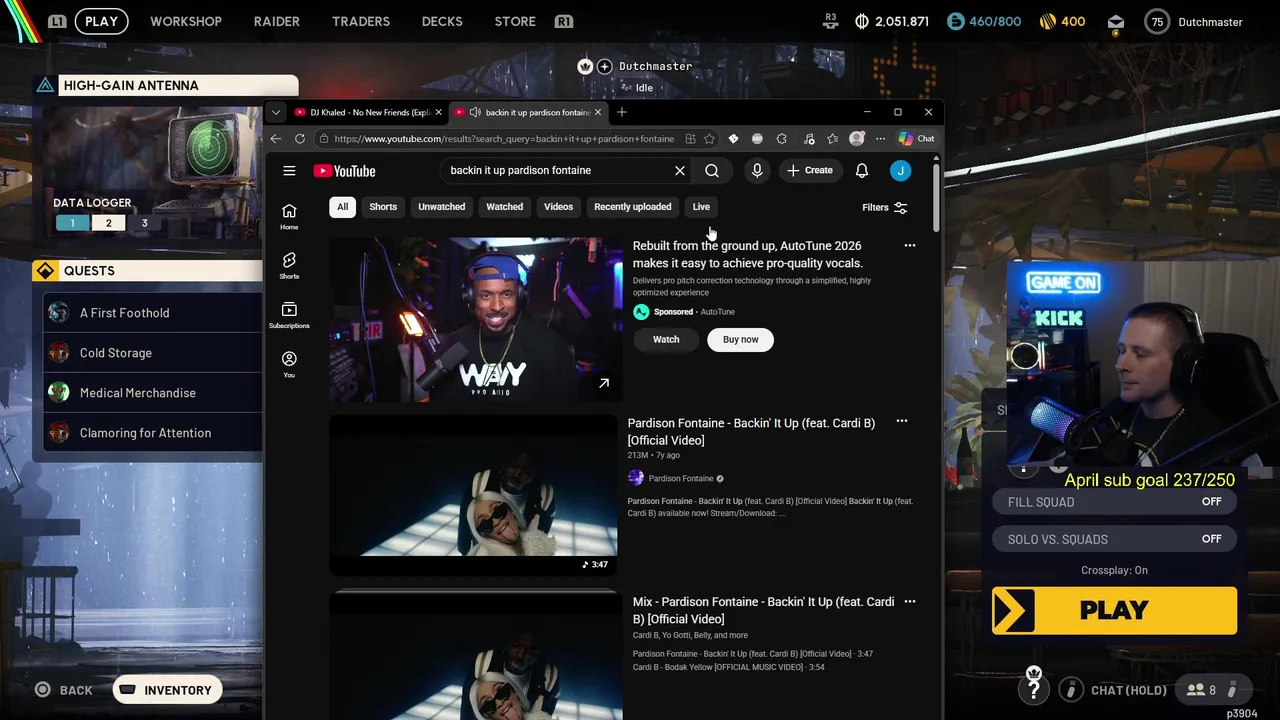Click the YouTube search magnifier button

(712, 171)
